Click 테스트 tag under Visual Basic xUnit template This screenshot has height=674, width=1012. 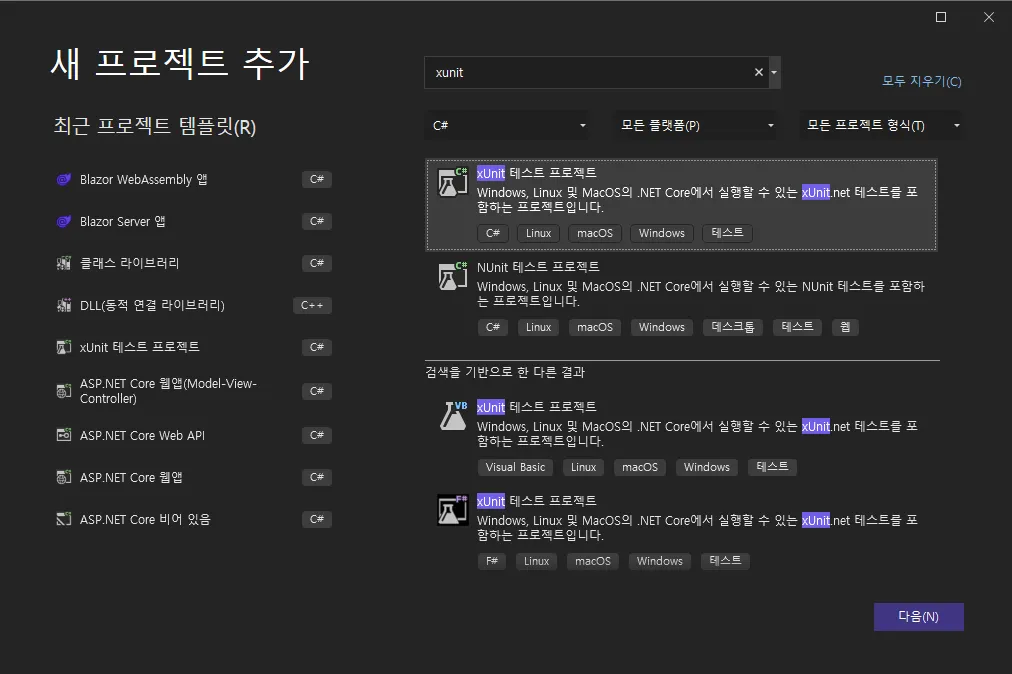point(772,467)
